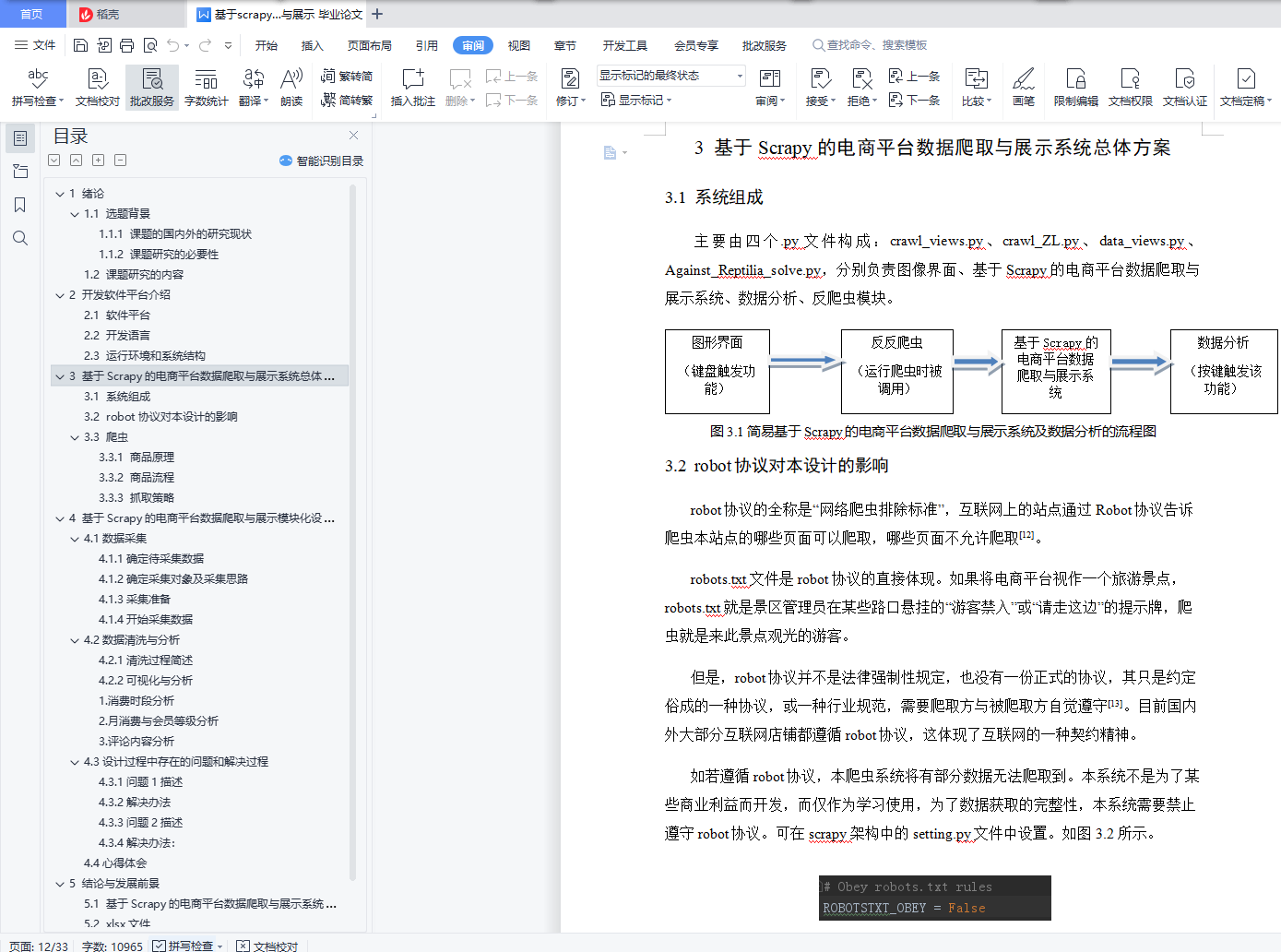Go to next change 下一条 beside 拒绝

[x=914, y=100]
